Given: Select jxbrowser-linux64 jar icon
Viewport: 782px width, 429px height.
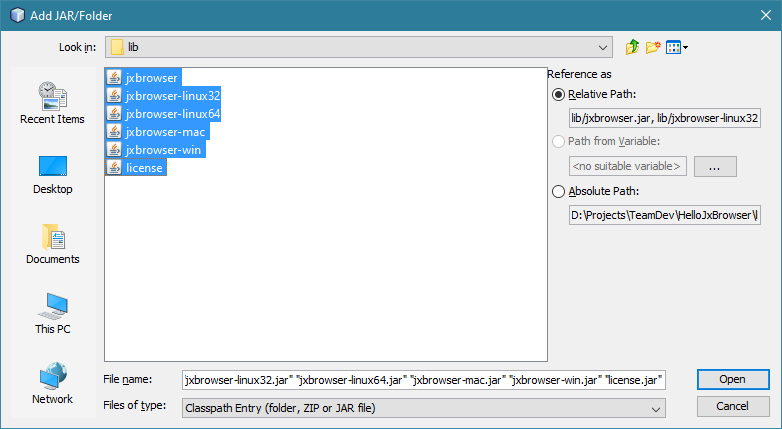Looking at the screenshot, I should (x=114, y=113).
